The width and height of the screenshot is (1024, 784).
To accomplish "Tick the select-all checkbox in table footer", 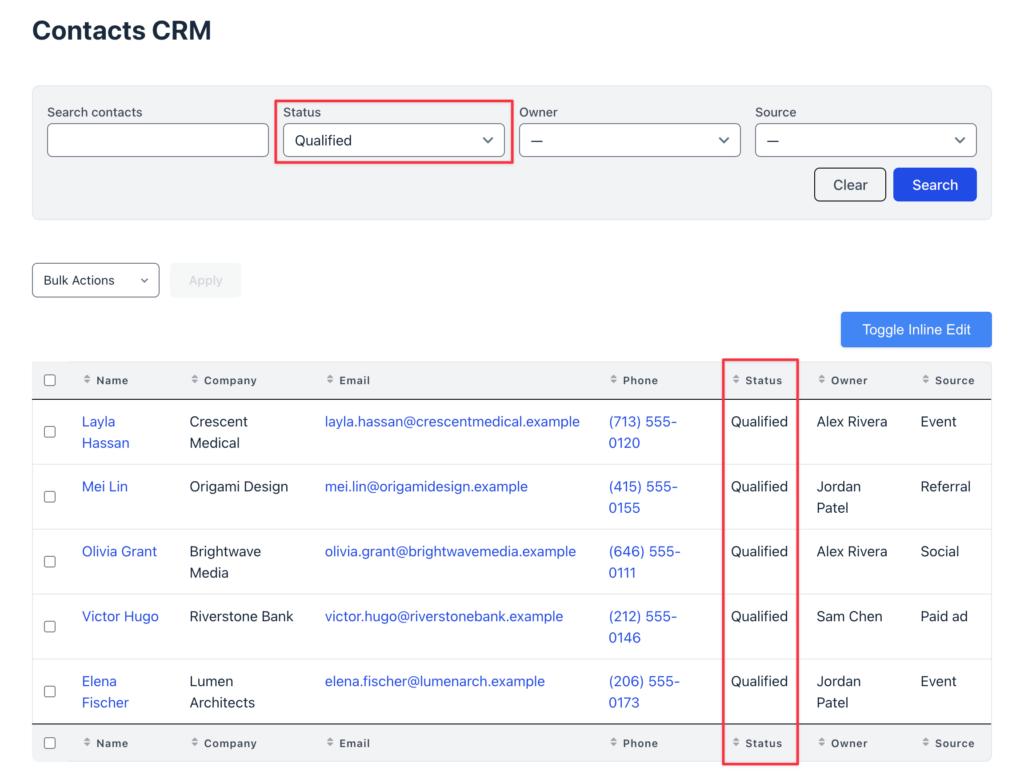I will click(x=50, y=743).
